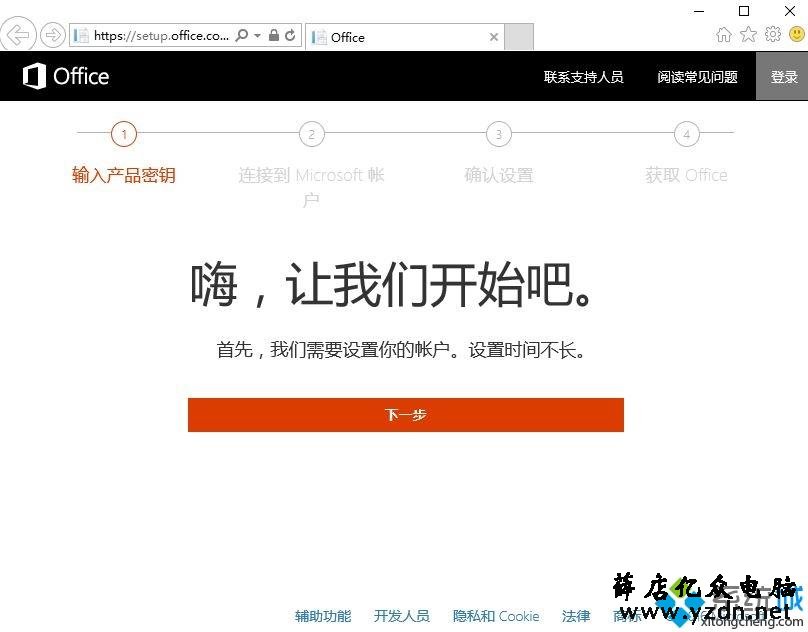808x632 pixels.
Task: Click the Office logo in the header
Action: (66, 76)
